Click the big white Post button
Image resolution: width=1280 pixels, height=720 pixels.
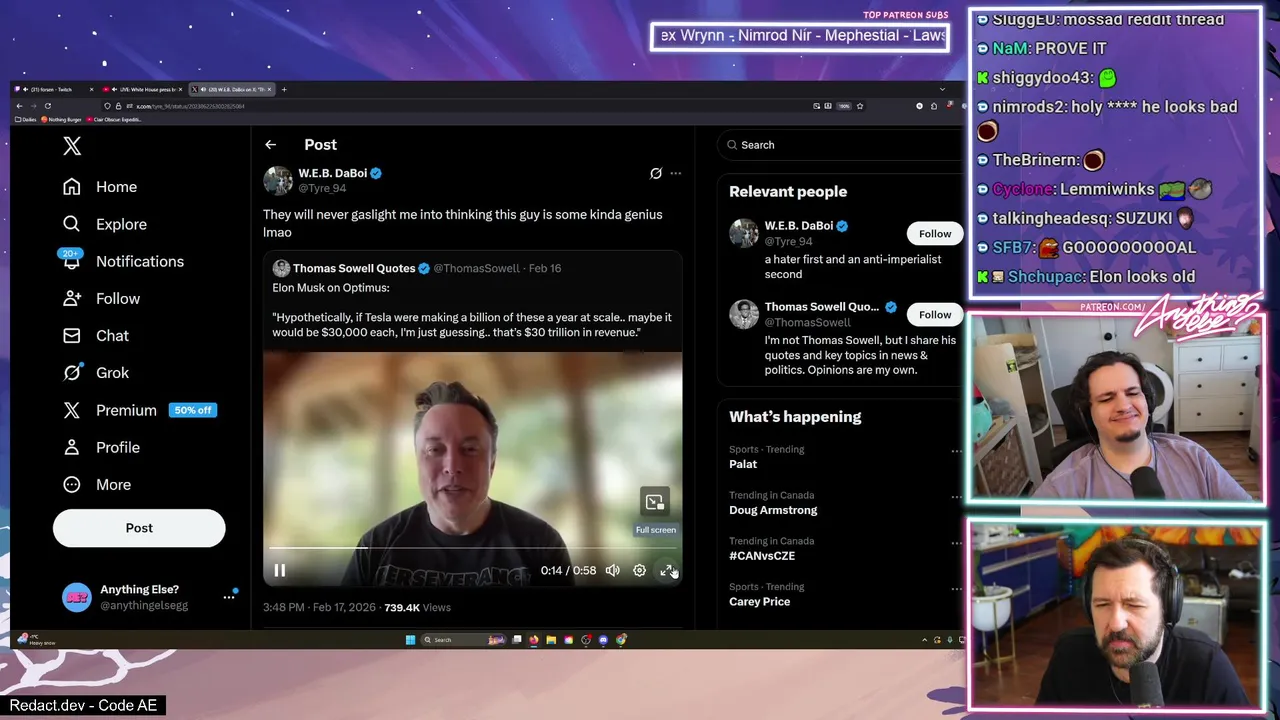point(139,528)
